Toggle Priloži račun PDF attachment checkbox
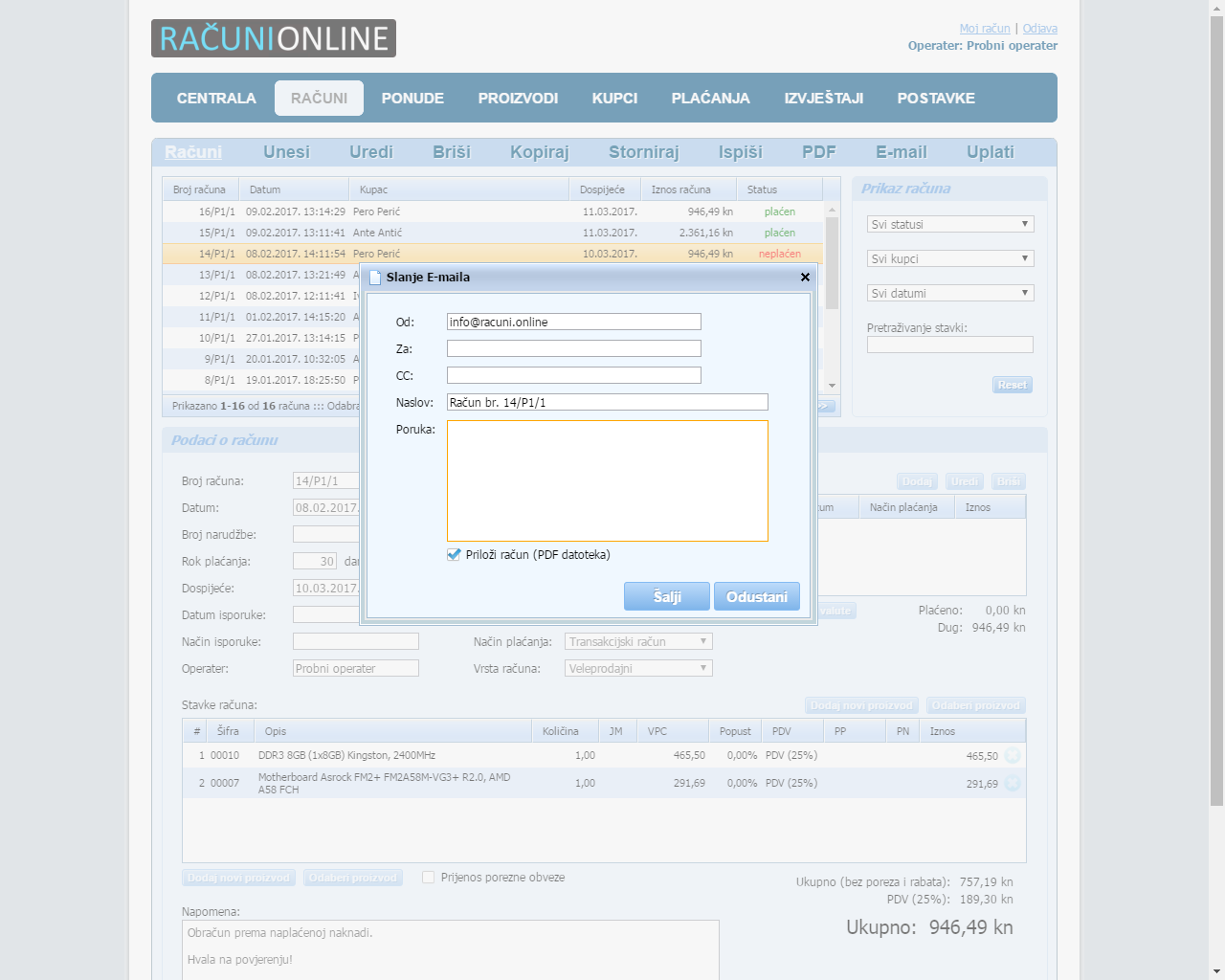 click(454, 555)
